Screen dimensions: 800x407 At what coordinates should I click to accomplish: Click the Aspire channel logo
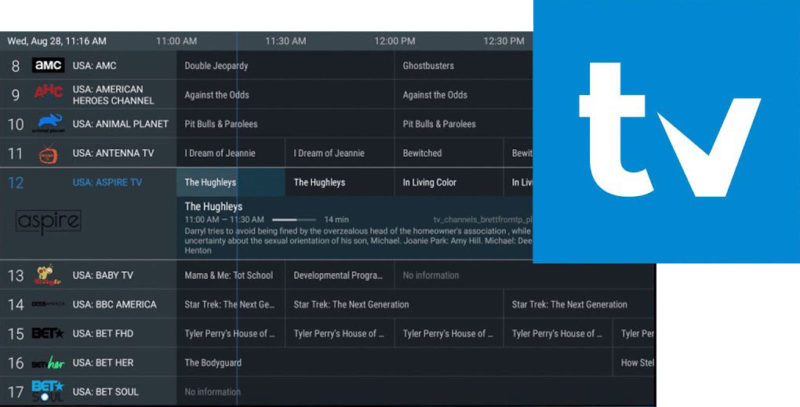point(48,221)
